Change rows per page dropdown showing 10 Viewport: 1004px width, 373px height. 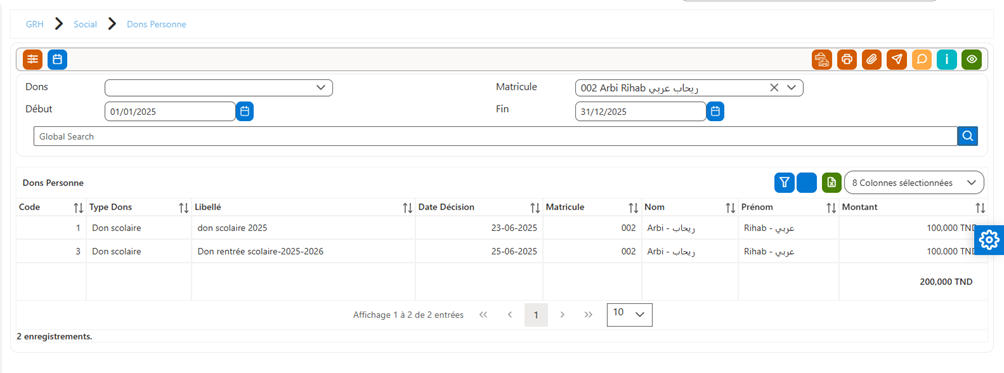[629, 315]
